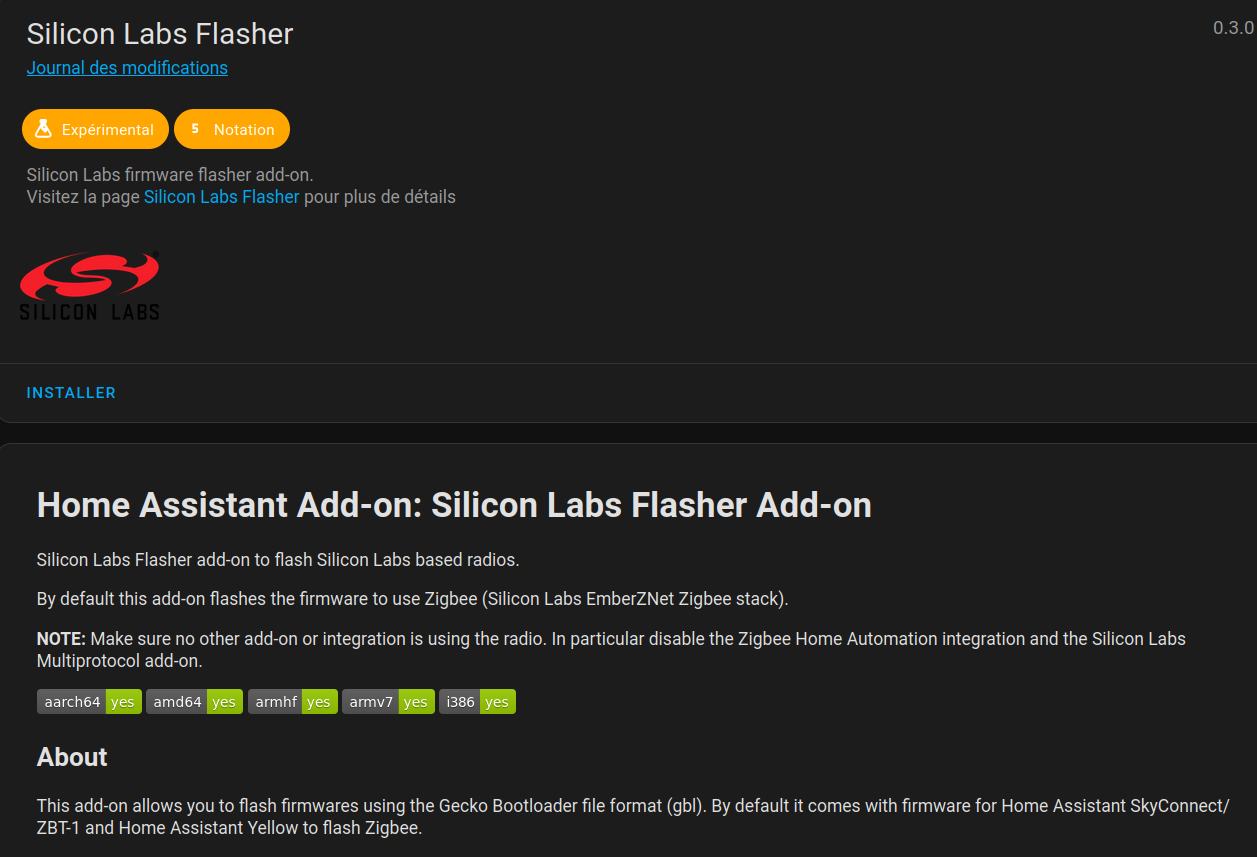Image resolution: width=1257 pixels, height=857 pixels.
Task: Click the armv7 architecture badge
Action: [388, 702]
